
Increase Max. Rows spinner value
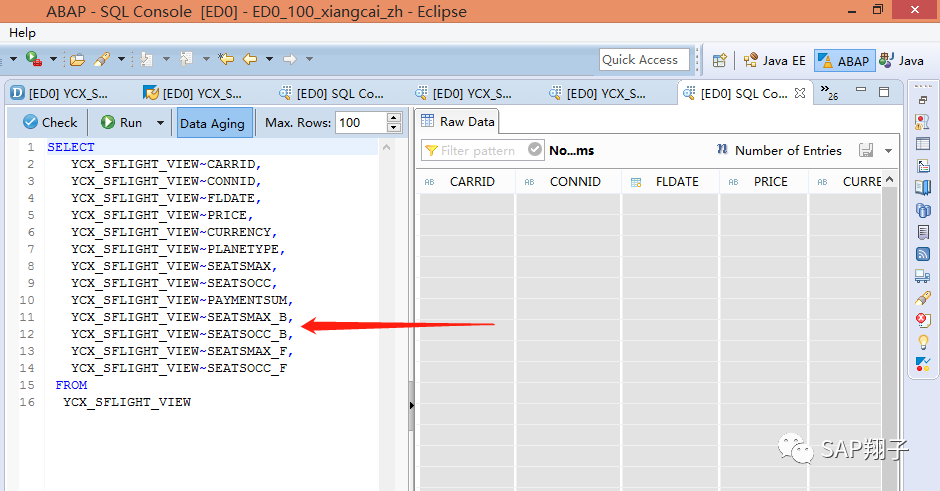[393, 118]
